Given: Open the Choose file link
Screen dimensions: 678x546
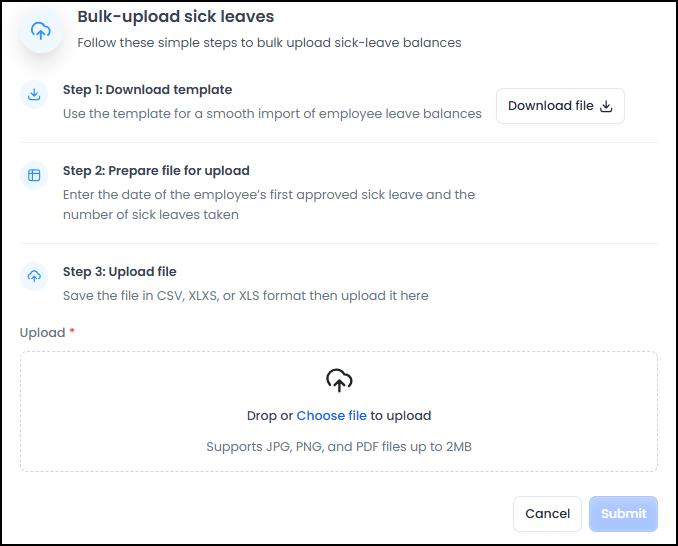Looking at the screenshot, I should coord(332,416).
